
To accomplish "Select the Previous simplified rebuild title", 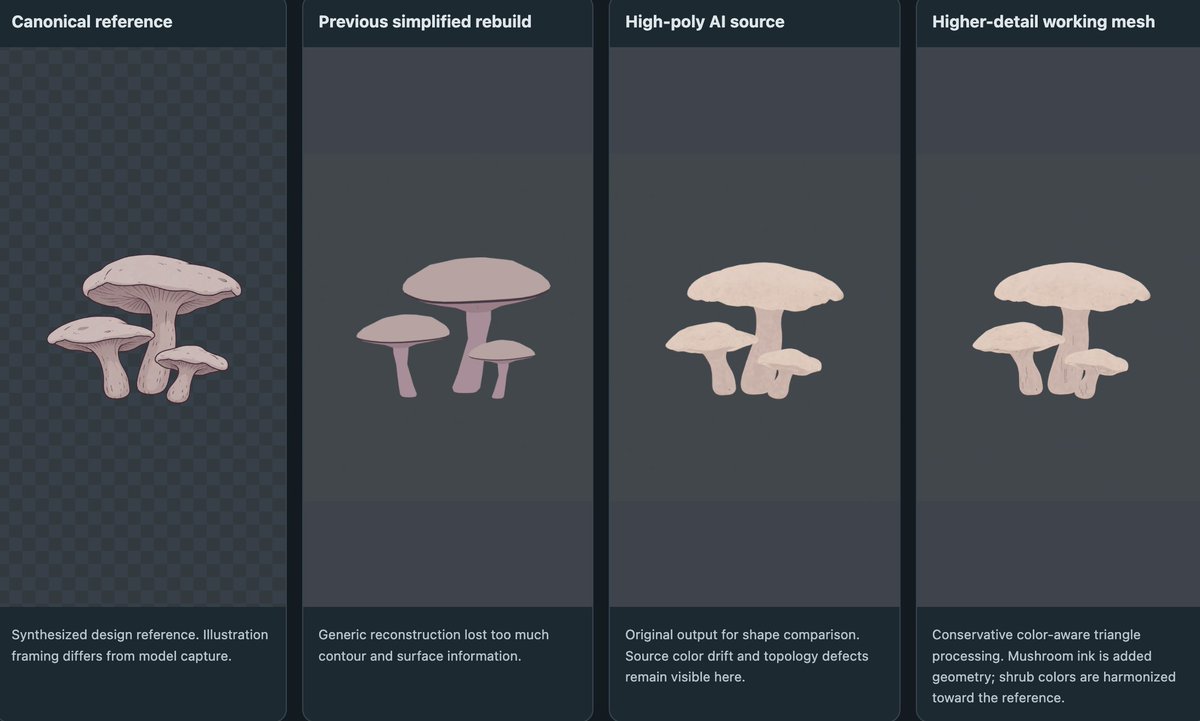I will click(x=425, y=21).
